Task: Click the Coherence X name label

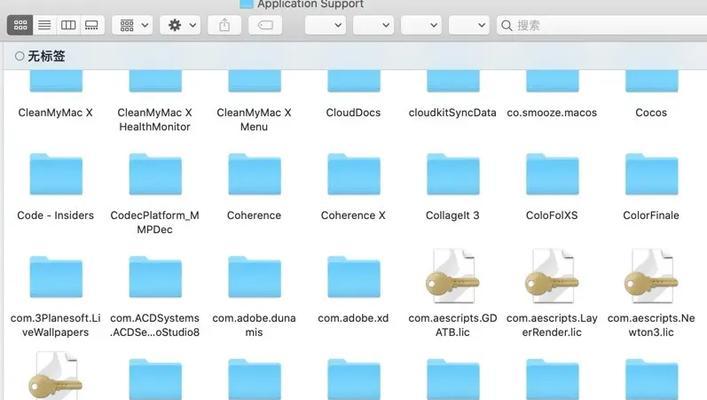Action: (353, 216)
